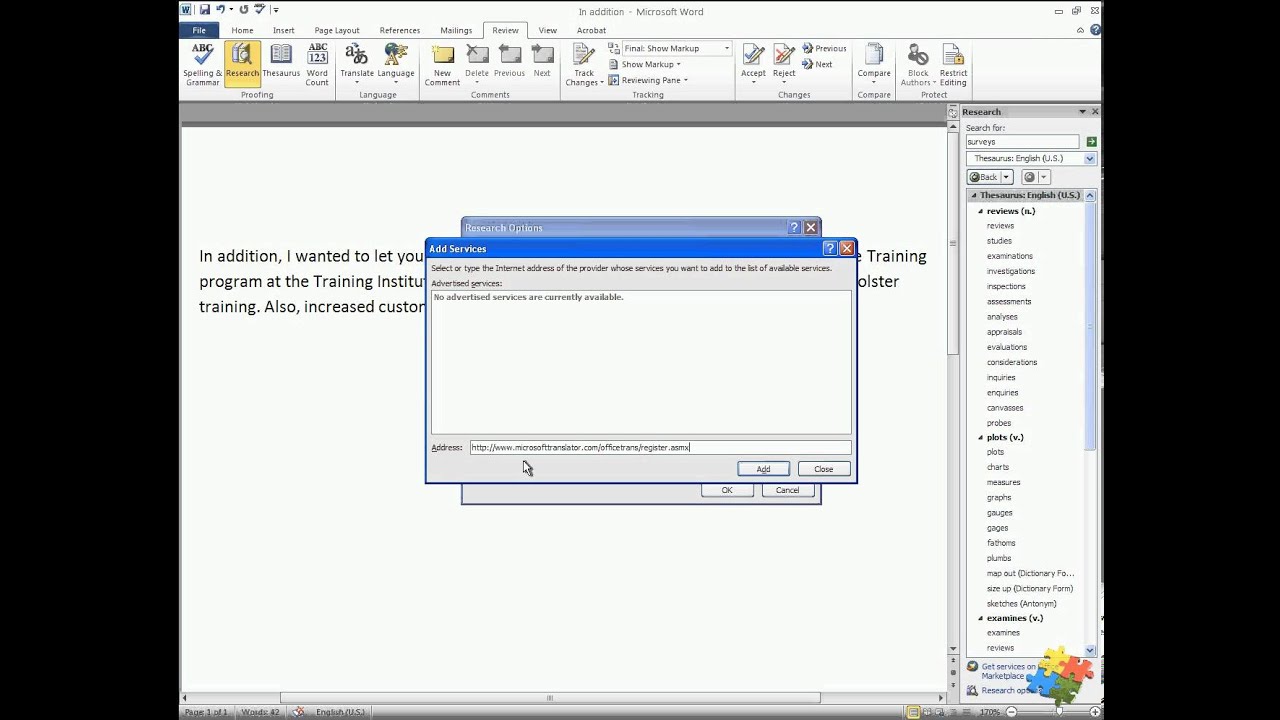Screen dimensions: 1280x720
Task: Select synonym 'investigations' in thesaurus list
Action: [x=1011, y=271]
